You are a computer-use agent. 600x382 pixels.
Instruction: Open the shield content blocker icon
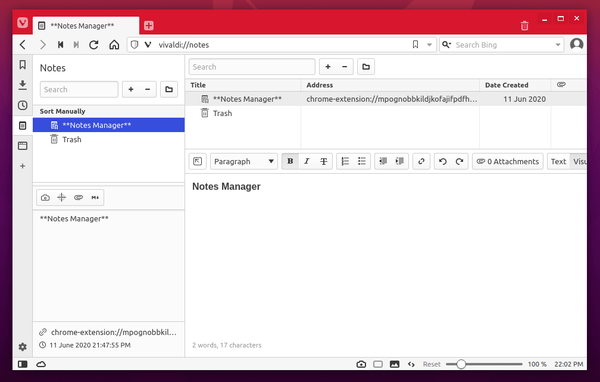[134, 45]
